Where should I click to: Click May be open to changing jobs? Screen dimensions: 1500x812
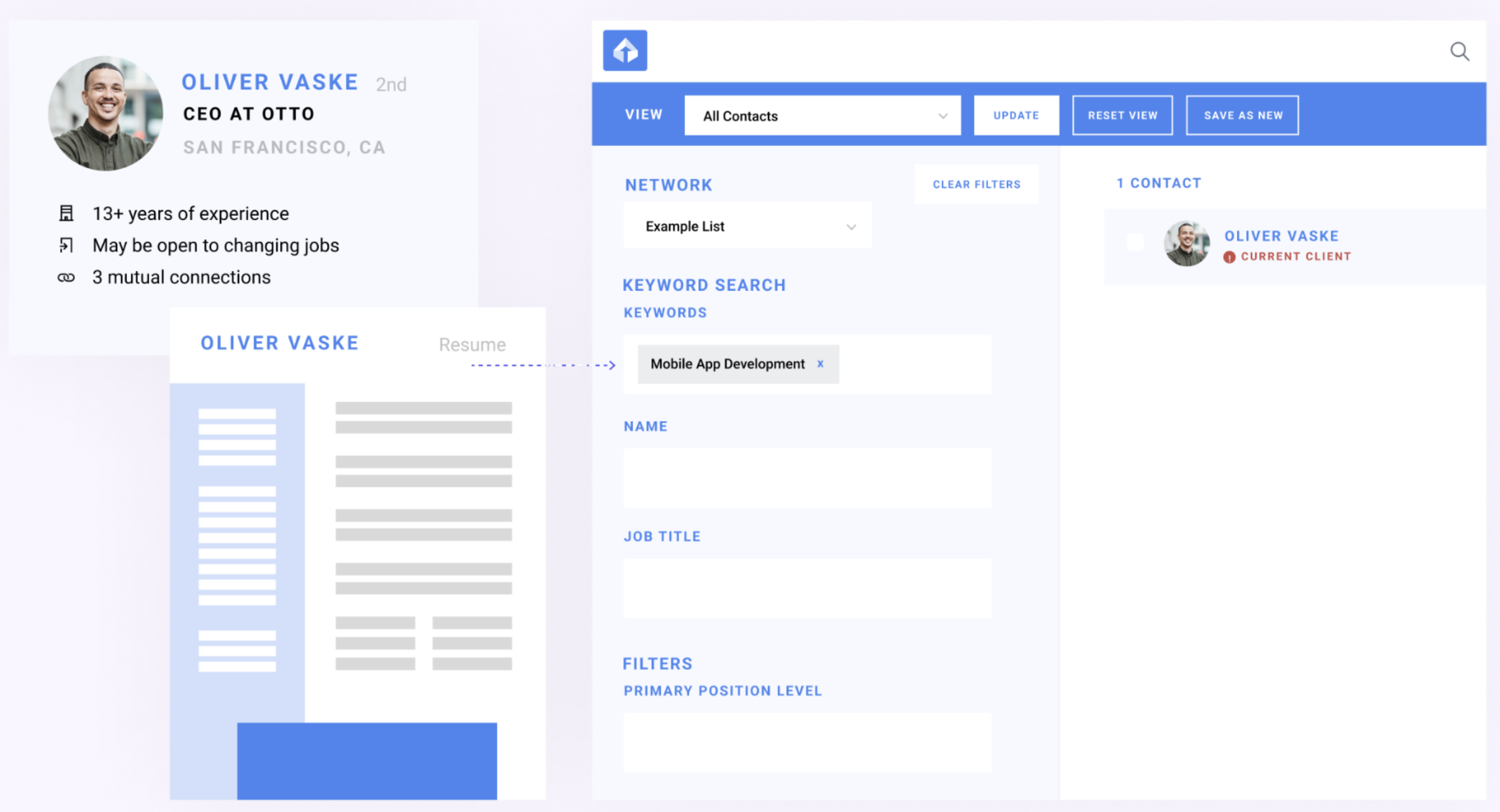tap(215, 245)
